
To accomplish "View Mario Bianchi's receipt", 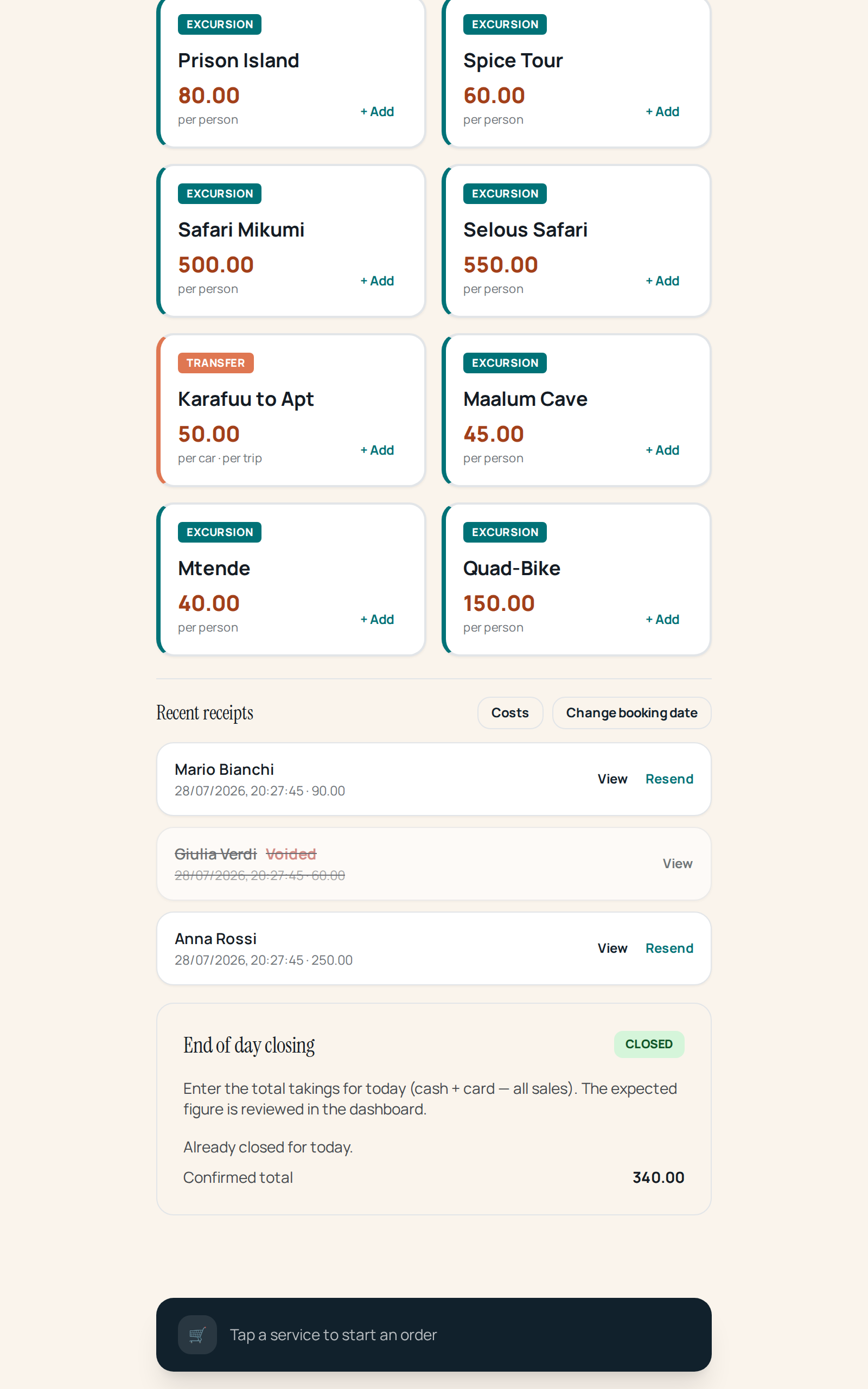I will pyautogui.click(x=612, y=779).
